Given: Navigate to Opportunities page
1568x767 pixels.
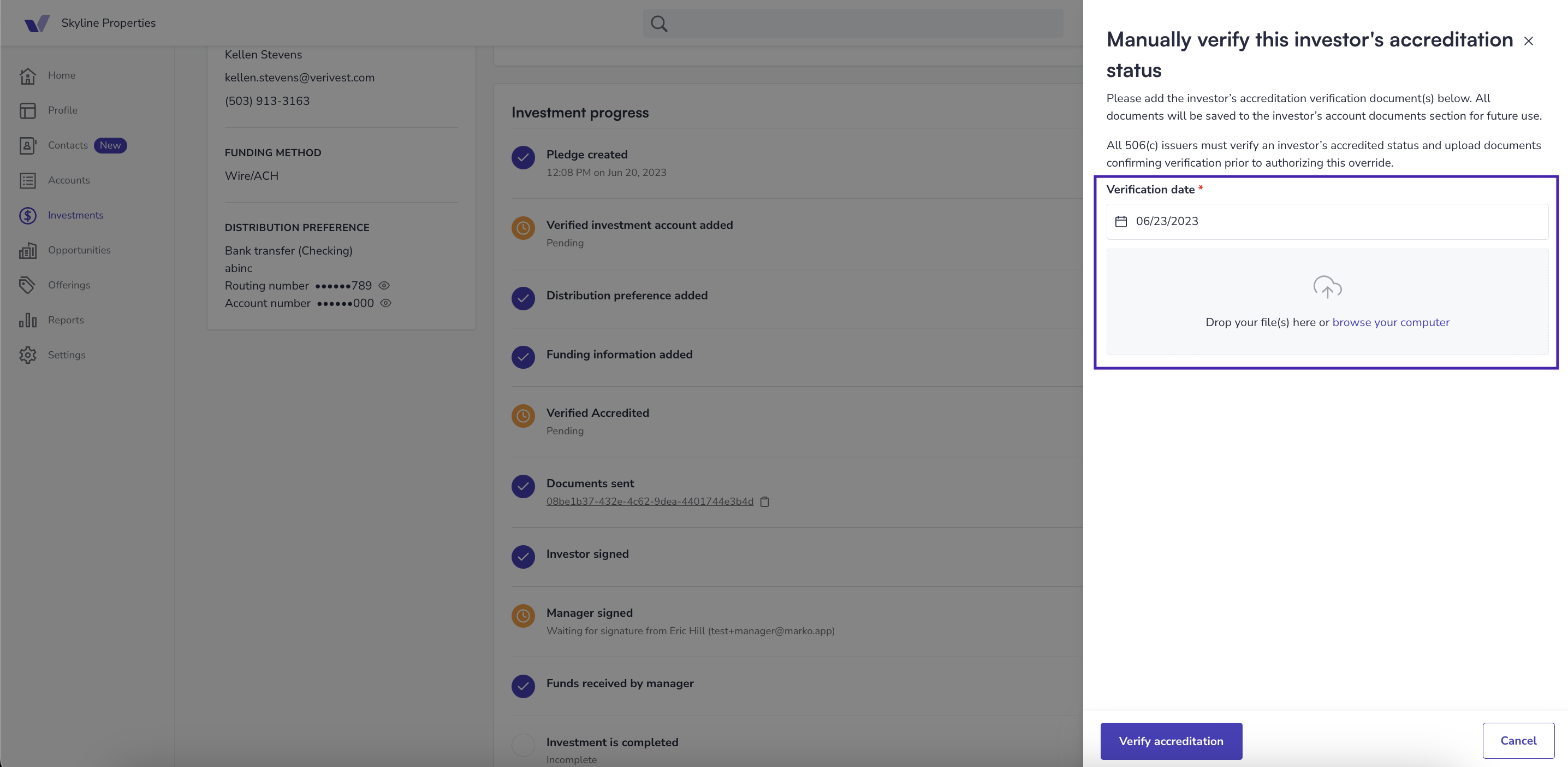Looking at the screenshot, I should click(x=79, y=250).
